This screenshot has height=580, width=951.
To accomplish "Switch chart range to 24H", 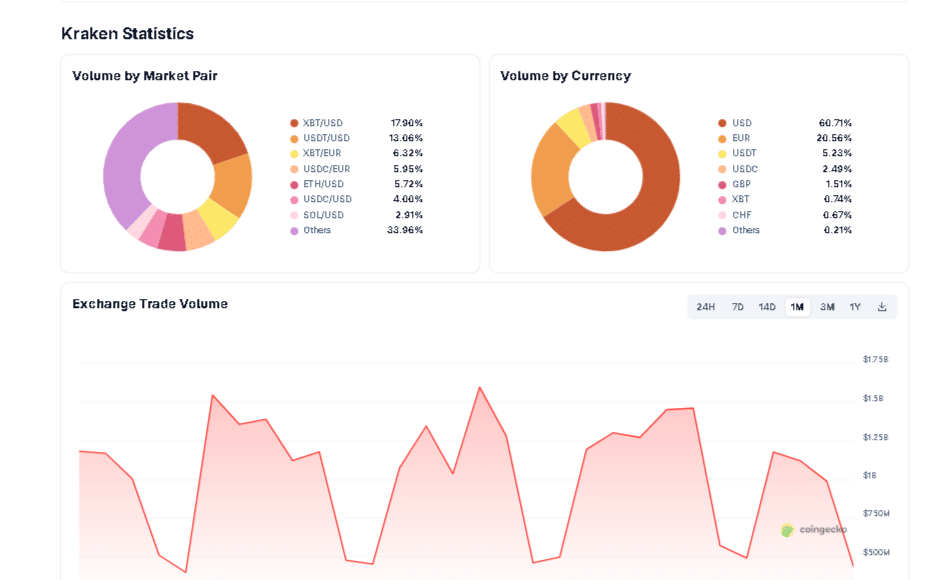I will tap(705, 307).
